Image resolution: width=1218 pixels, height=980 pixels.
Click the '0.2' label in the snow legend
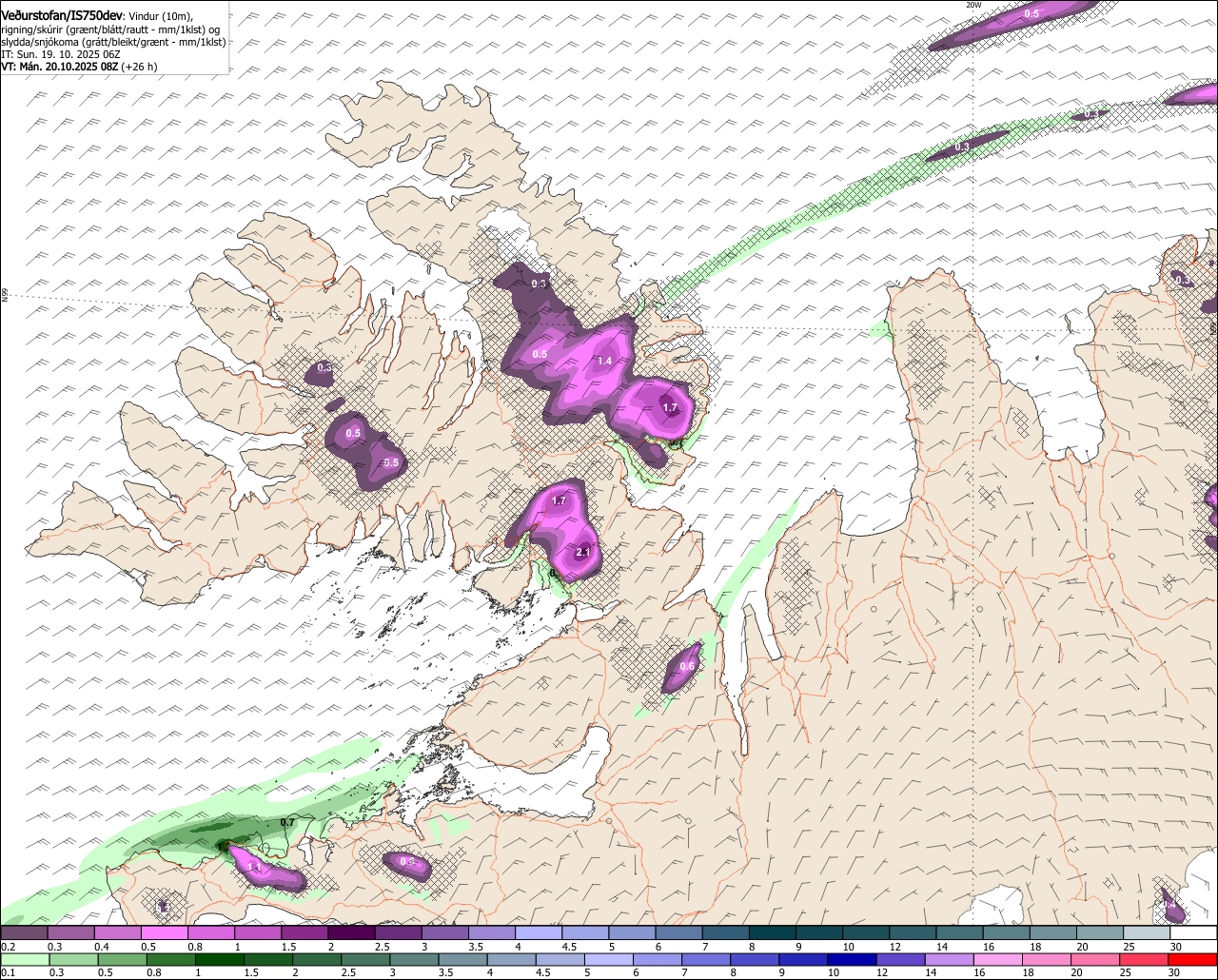coord(8,947)
